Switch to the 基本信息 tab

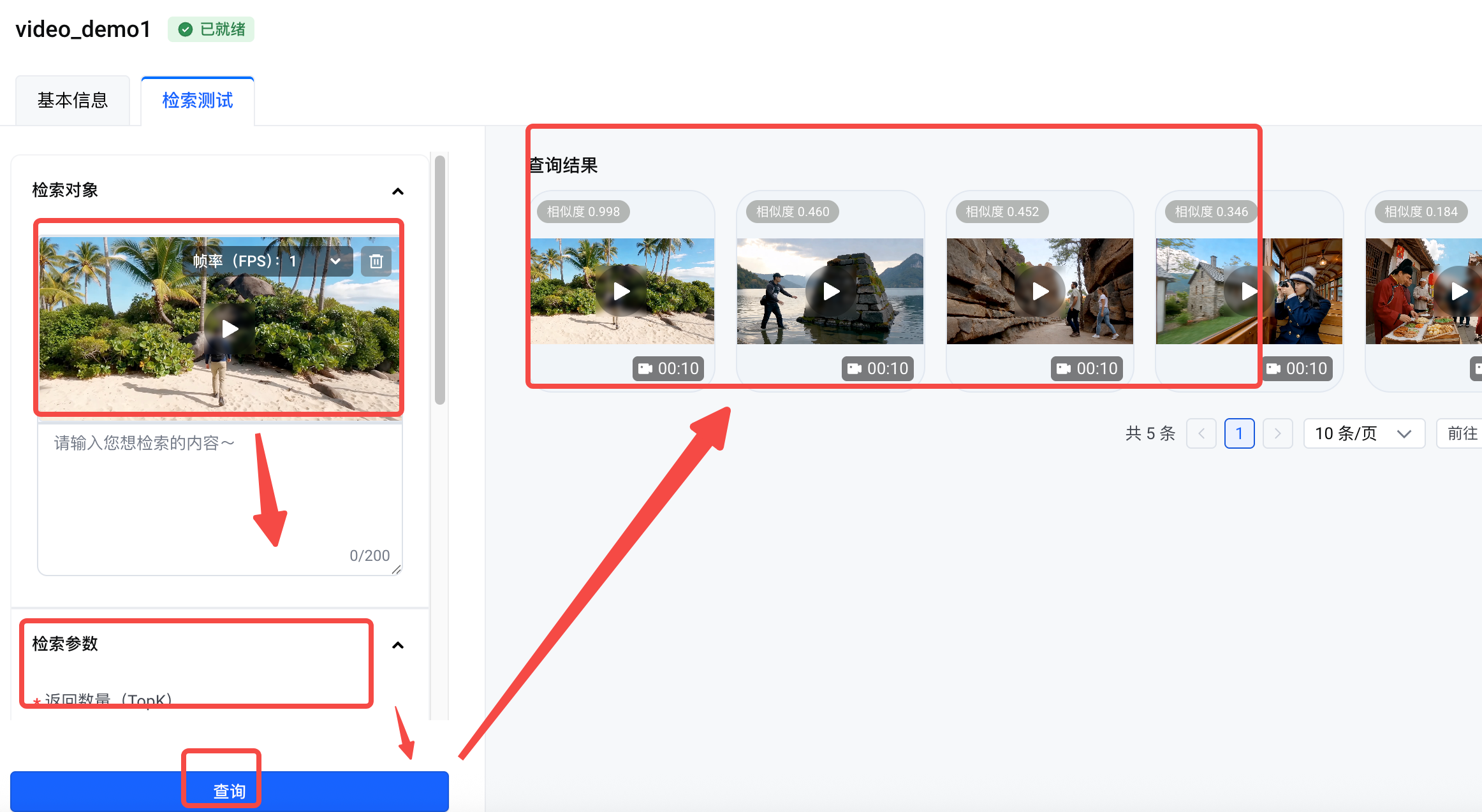click(x=73, y=100)
